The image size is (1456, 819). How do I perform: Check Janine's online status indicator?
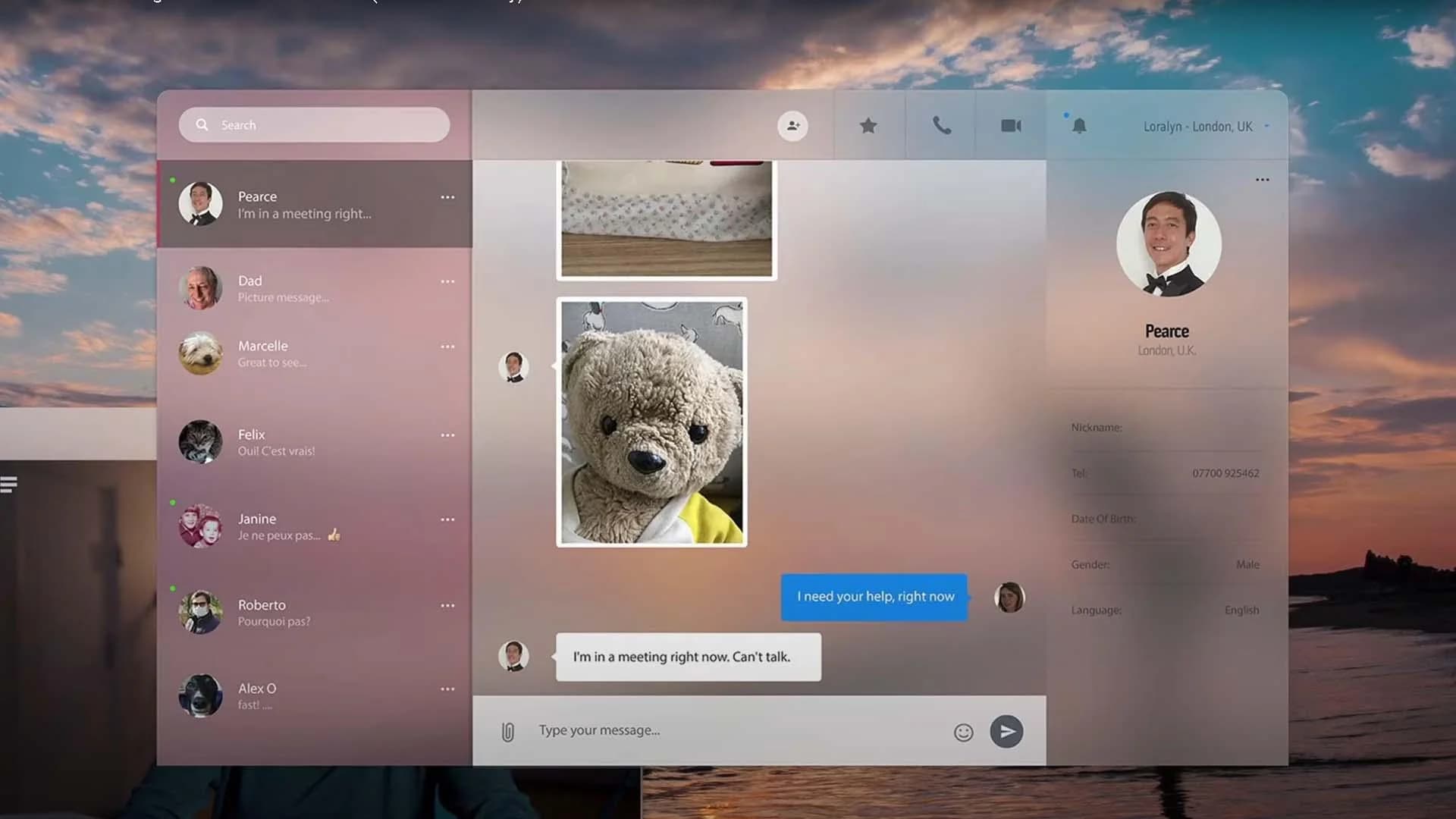tap(174, 503)
